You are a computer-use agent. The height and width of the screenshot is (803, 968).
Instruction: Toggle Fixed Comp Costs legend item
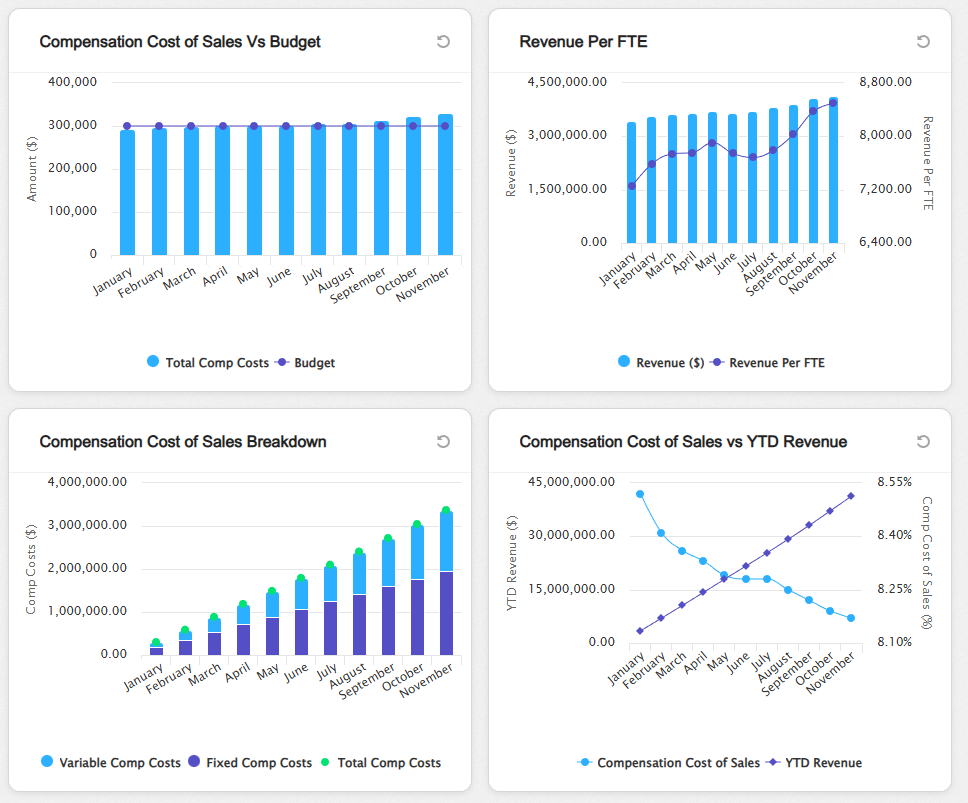tap(249, 762)
